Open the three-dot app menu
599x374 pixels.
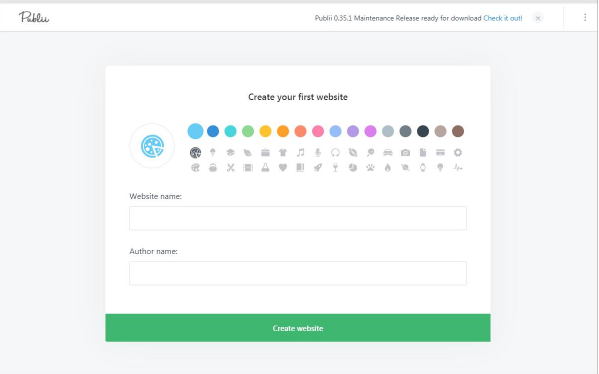(585, 18)
